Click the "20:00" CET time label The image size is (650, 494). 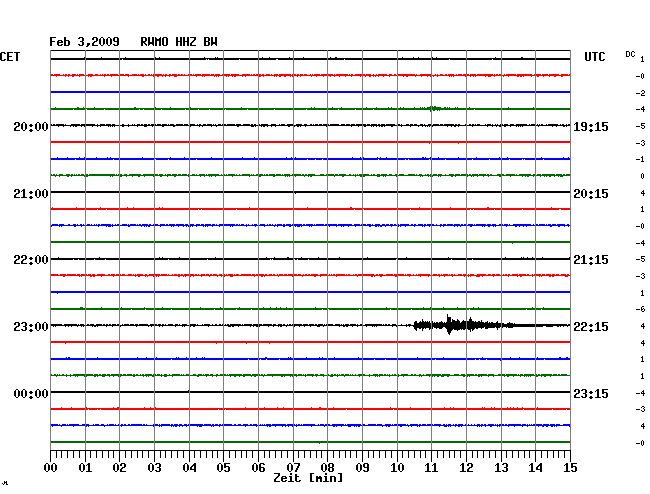(x=31, y=126)
